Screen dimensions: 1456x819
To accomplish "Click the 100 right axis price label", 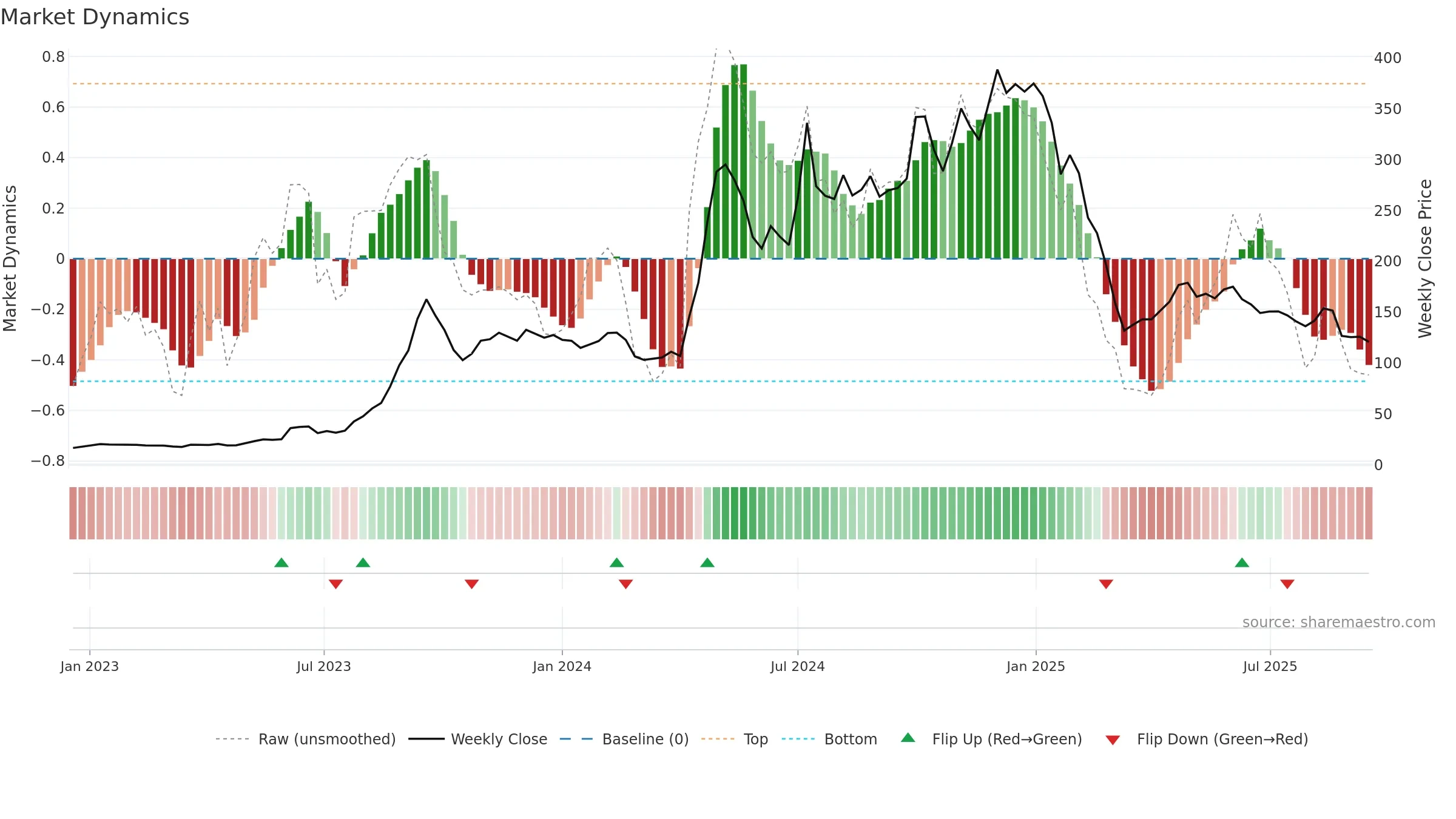I will tap(1388, 363).
